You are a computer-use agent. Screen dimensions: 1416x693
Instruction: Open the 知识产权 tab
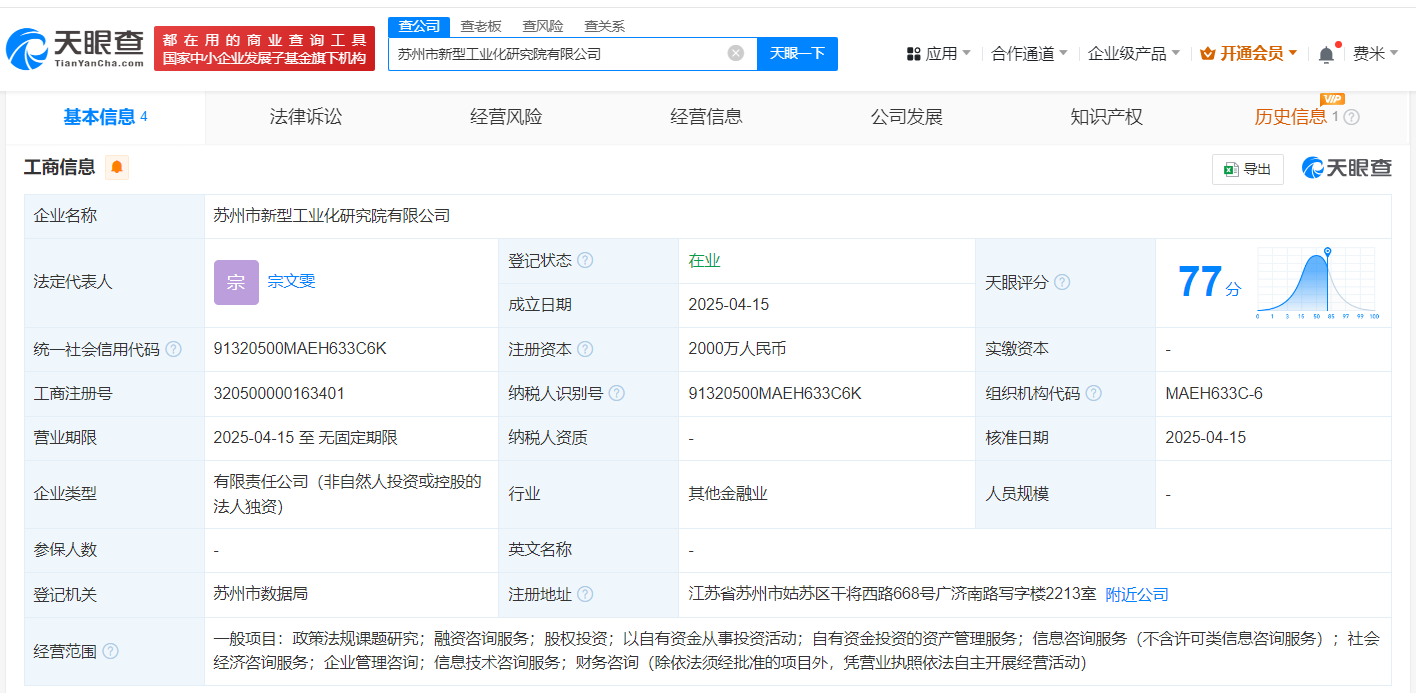point(1106,117)
